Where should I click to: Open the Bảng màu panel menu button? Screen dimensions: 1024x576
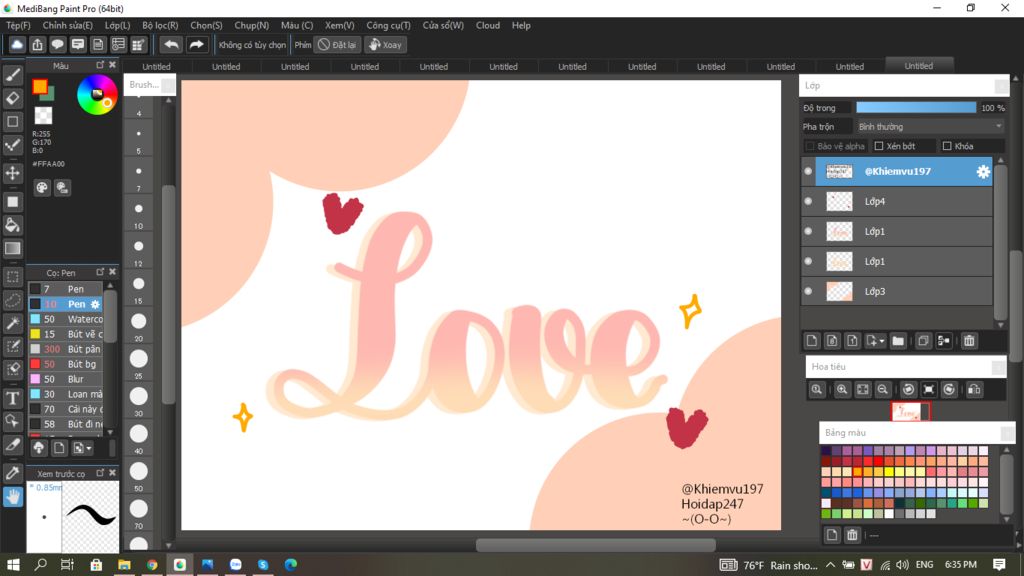click(1008, 433)
